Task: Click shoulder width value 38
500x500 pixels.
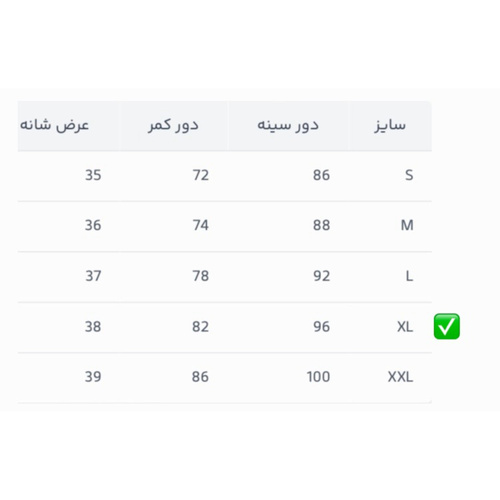Action: pos(93,327)
